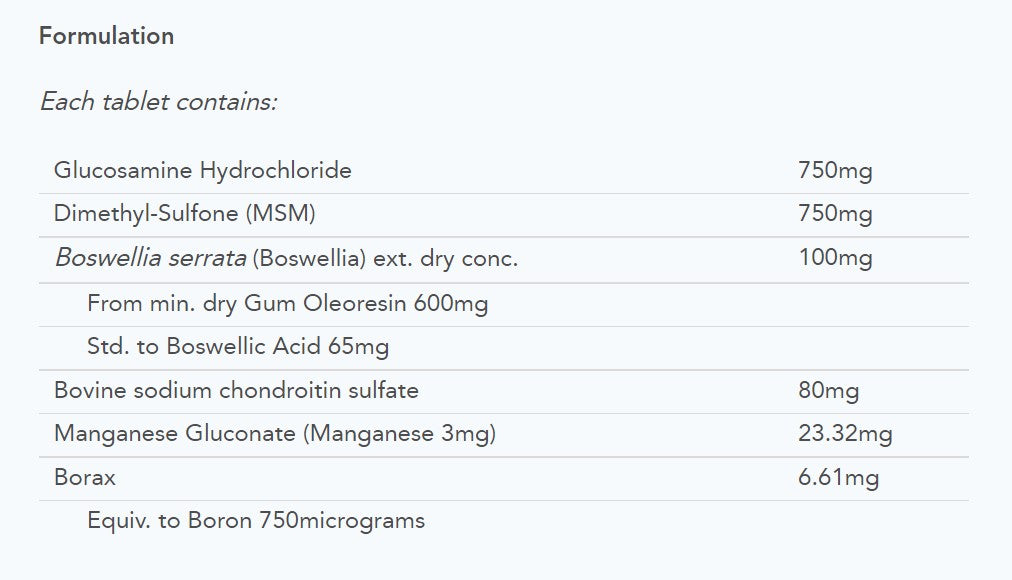Click the 80mg chondroitin amount
This screenshot has height=580, width=1012.
pos(828,390)
